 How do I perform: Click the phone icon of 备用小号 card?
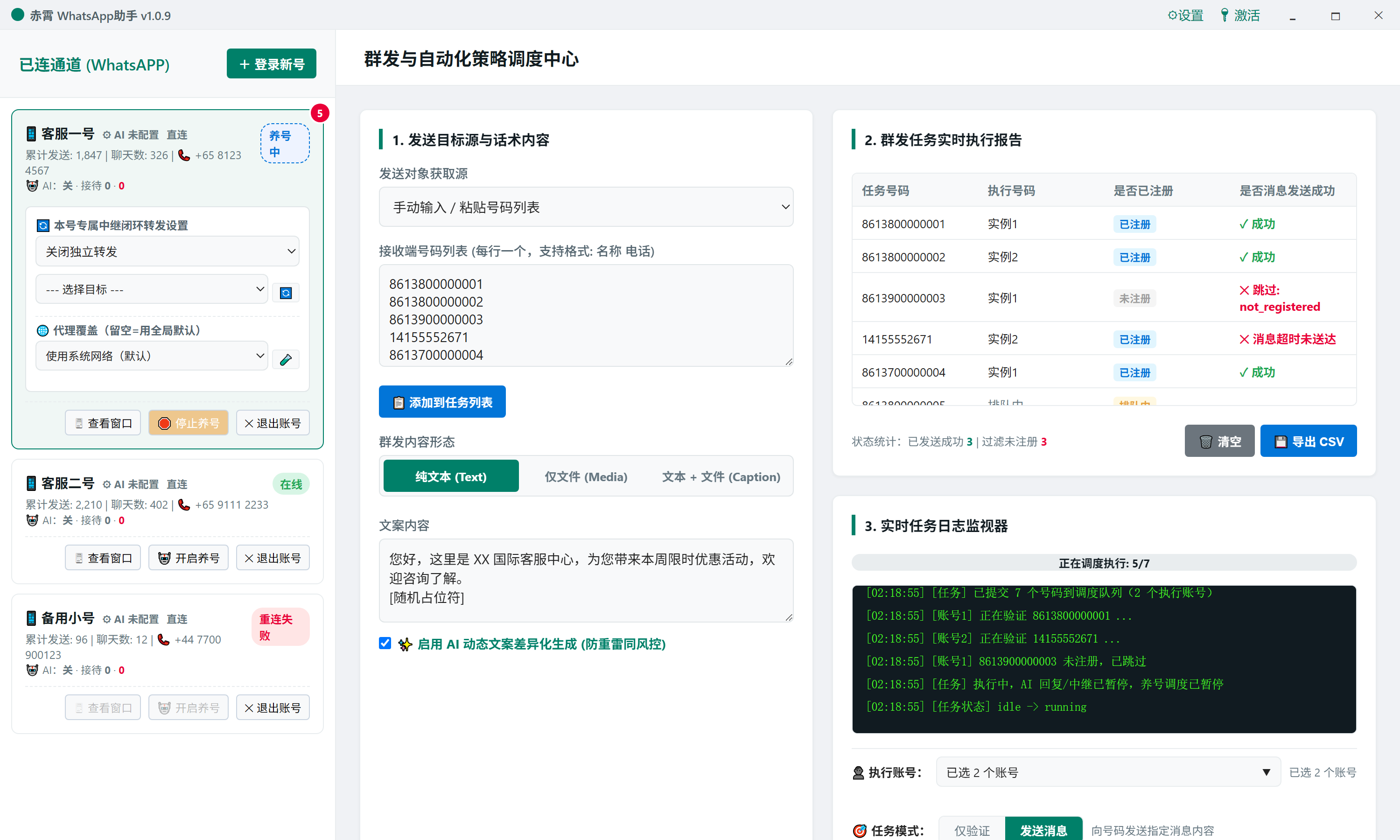pyautogui.click(x=32, y=618)
